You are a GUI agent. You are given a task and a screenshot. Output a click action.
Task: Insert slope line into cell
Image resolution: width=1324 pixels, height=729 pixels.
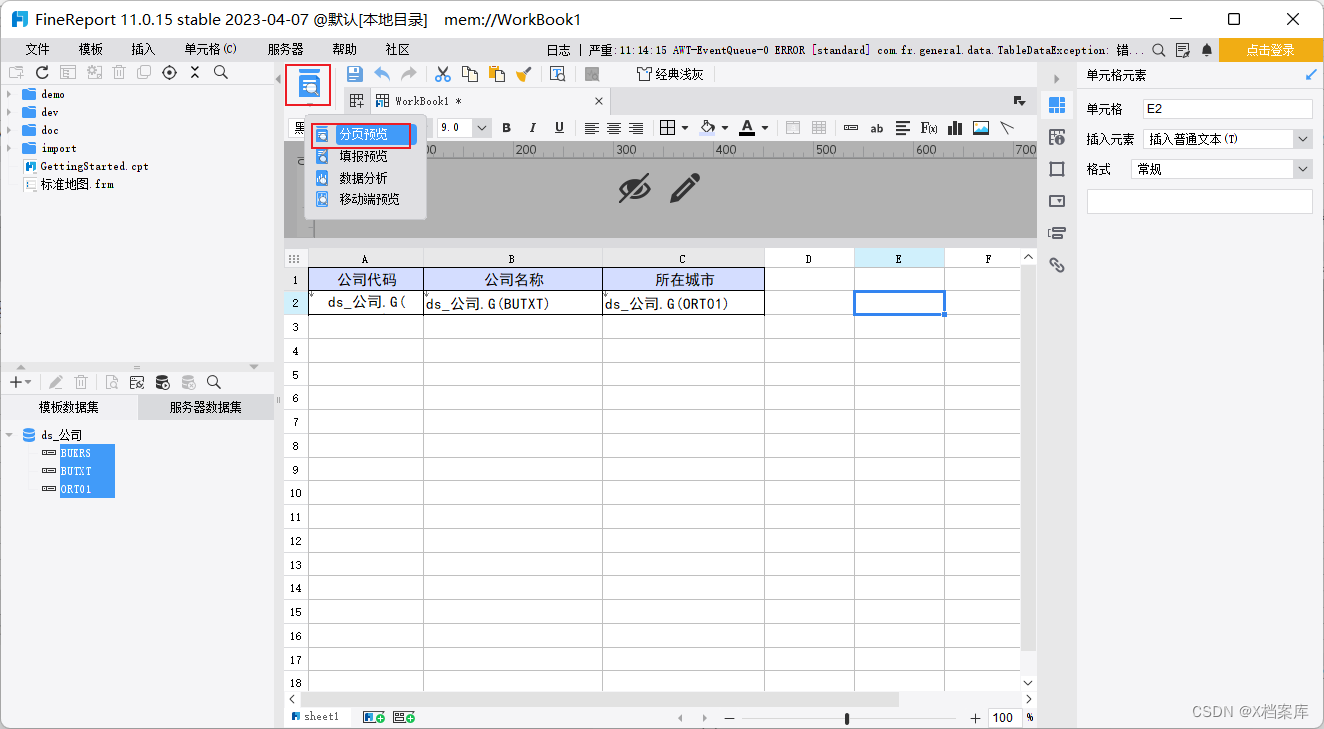[1007, 127]
